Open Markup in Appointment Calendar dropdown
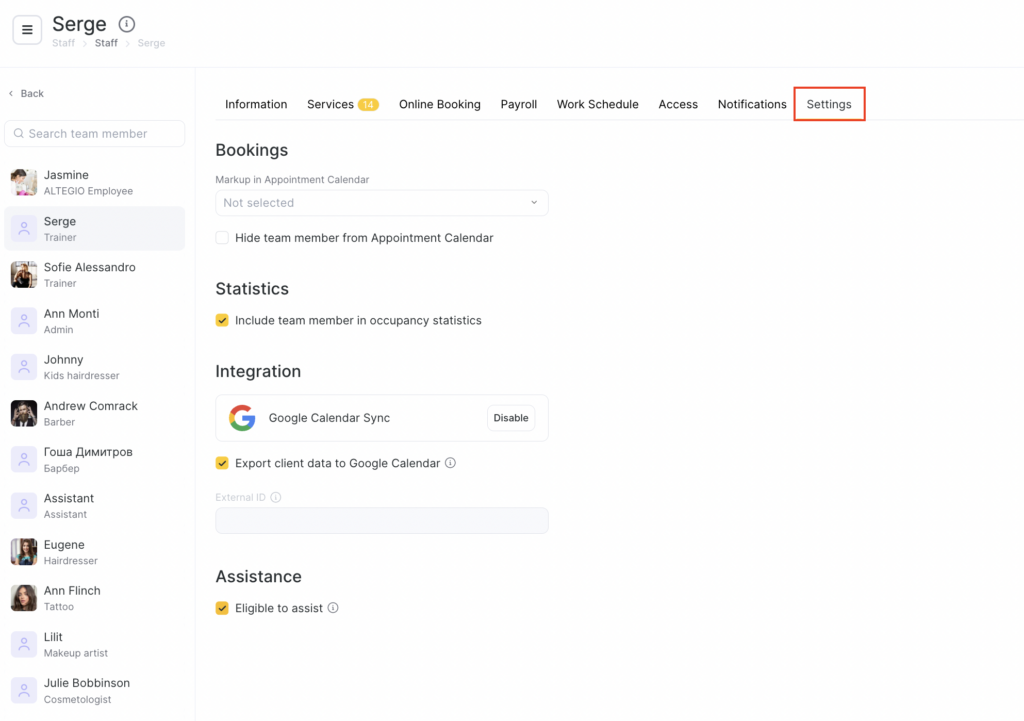The height and width of the screenshot is (721, 1024). click(381, 203)
